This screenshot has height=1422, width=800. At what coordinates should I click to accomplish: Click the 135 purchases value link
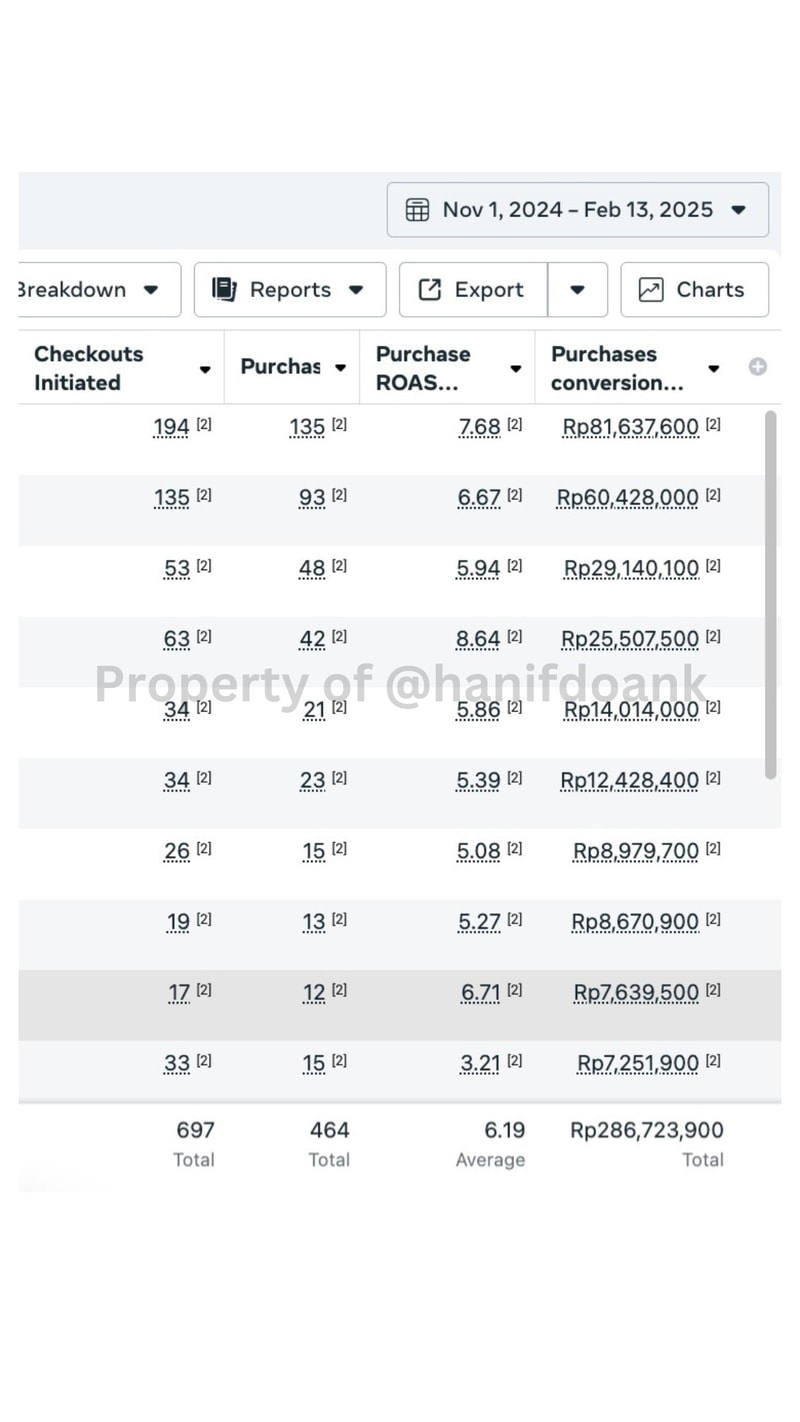coord(307,427)
